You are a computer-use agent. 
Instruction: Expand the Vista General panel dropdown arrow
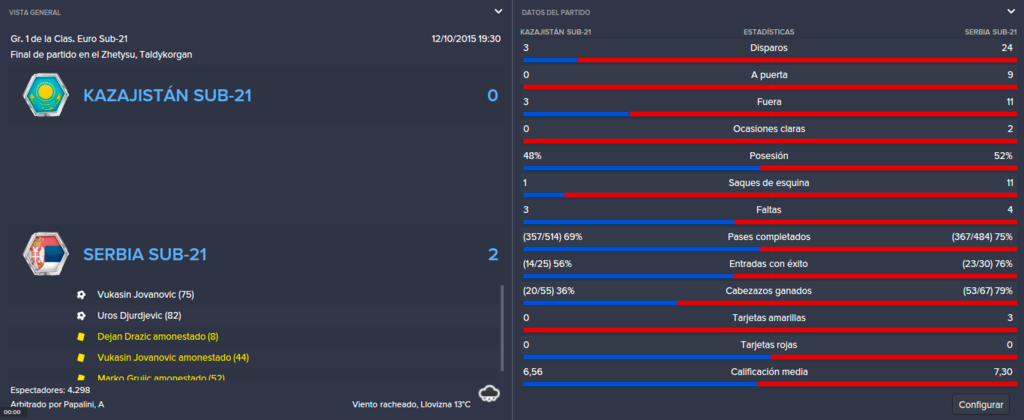(498, 11)
